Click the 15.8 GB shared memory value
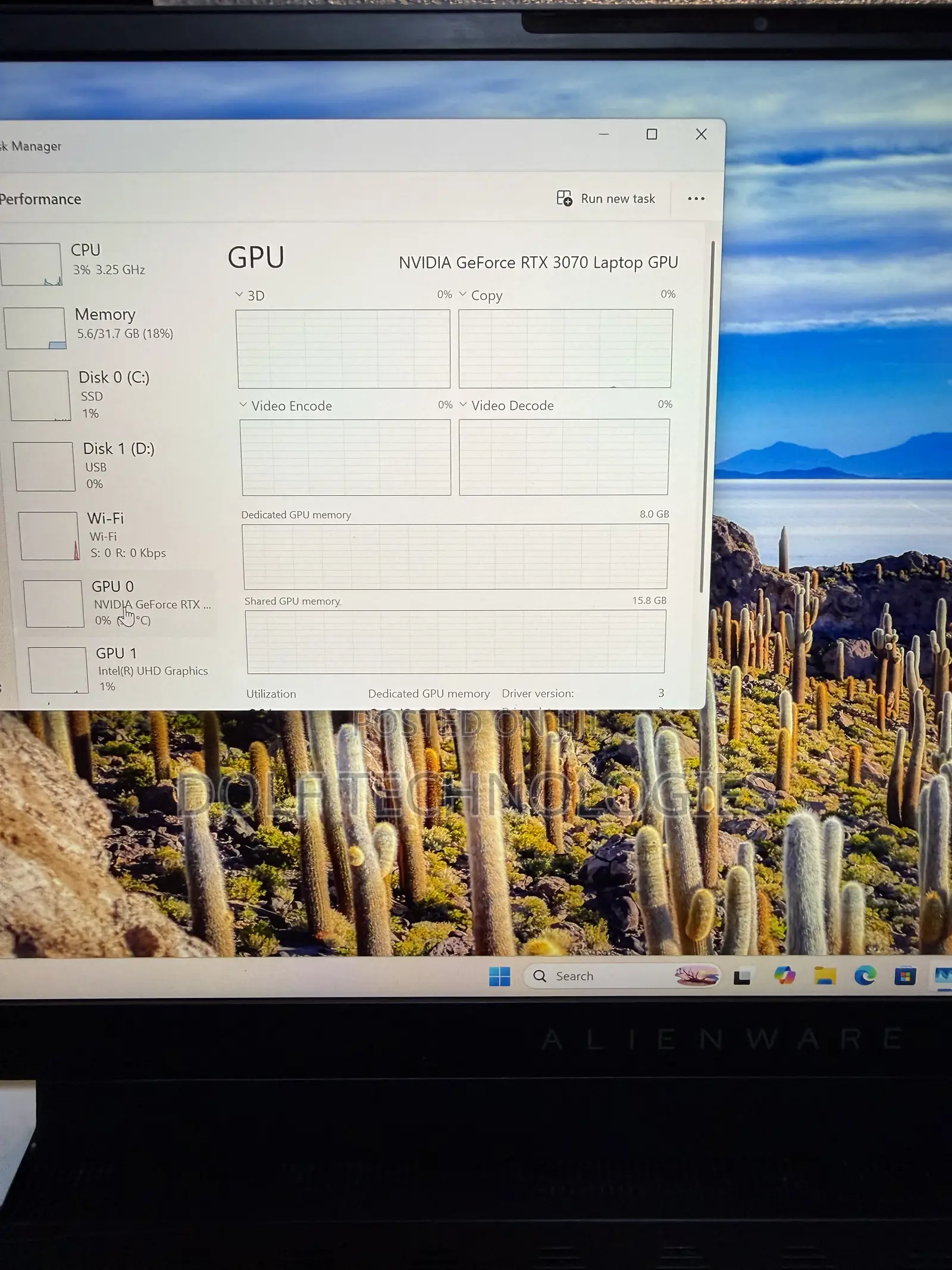 649,600
